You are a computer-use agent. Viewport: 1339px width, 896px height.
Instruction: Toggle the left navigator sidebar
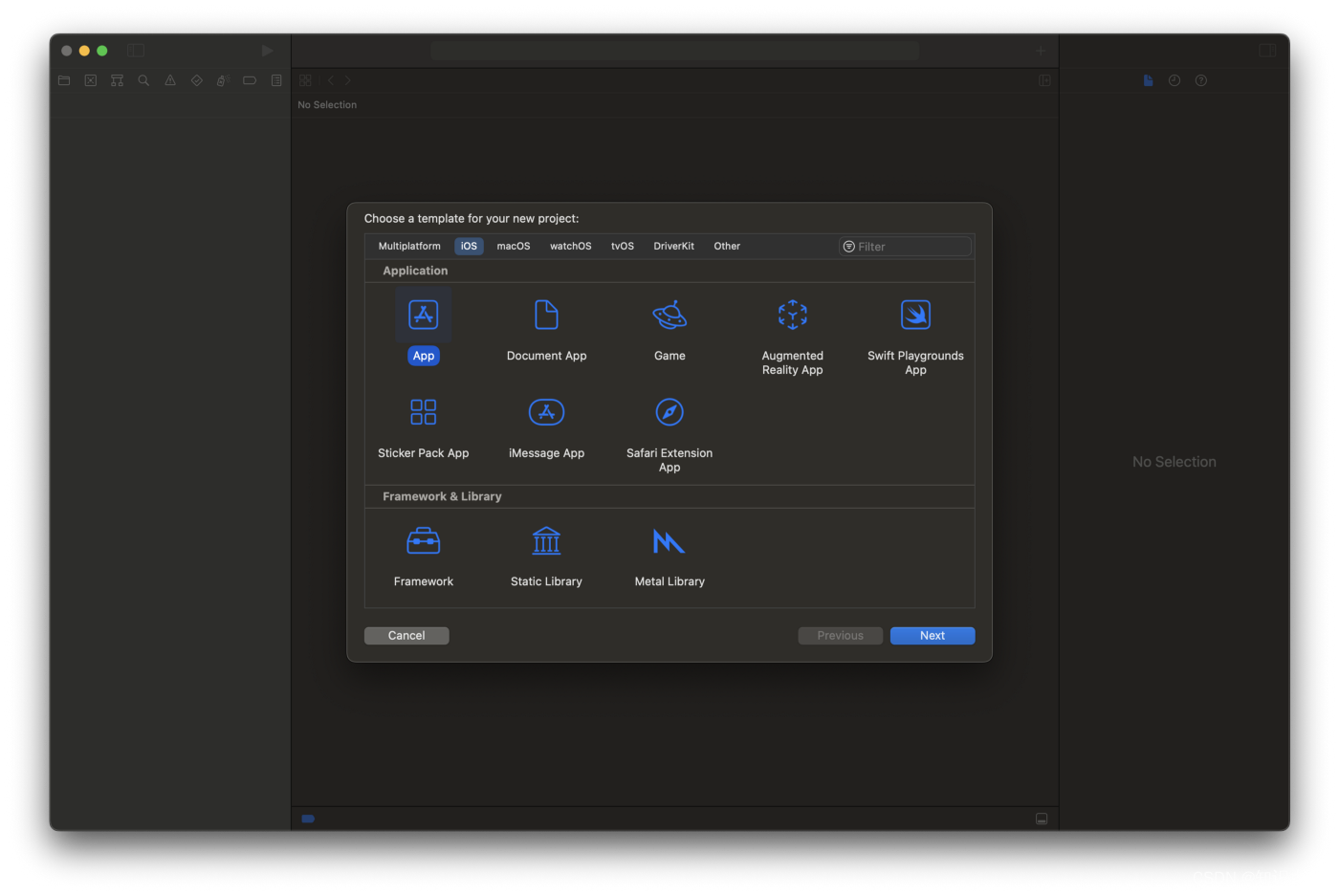pyautogui.click(x=136, y=51)
